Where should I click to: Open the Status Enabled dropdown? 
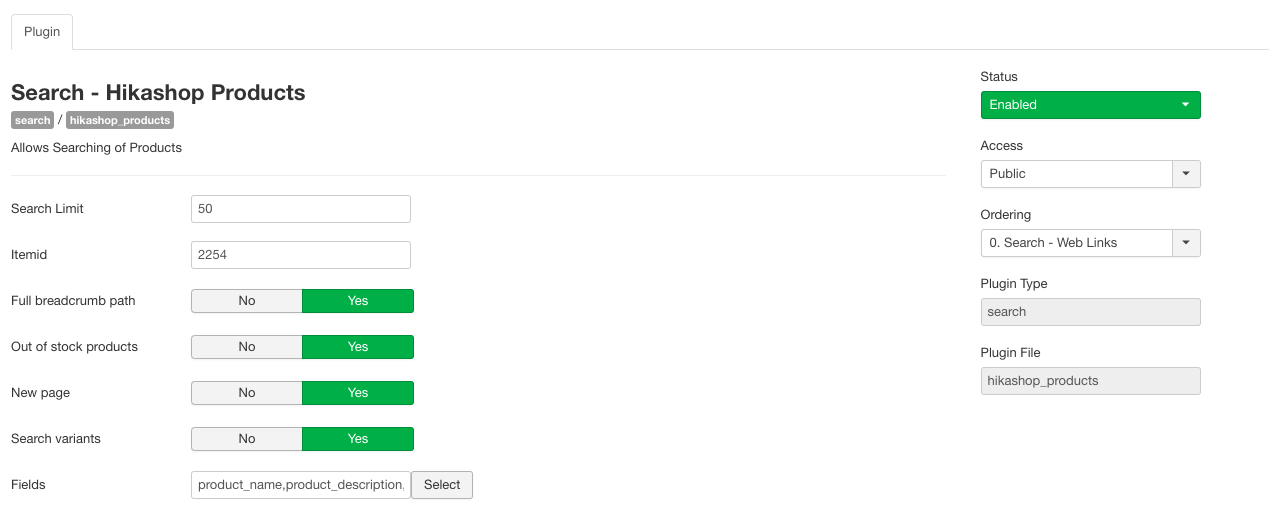[x=1090, y=105]
